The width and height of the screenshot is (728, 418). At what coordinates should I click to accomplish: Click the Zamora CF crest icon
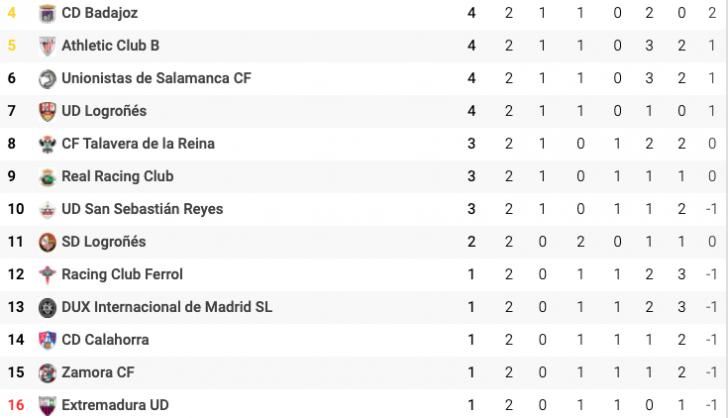pyautogui.click(x=47, y=373)
